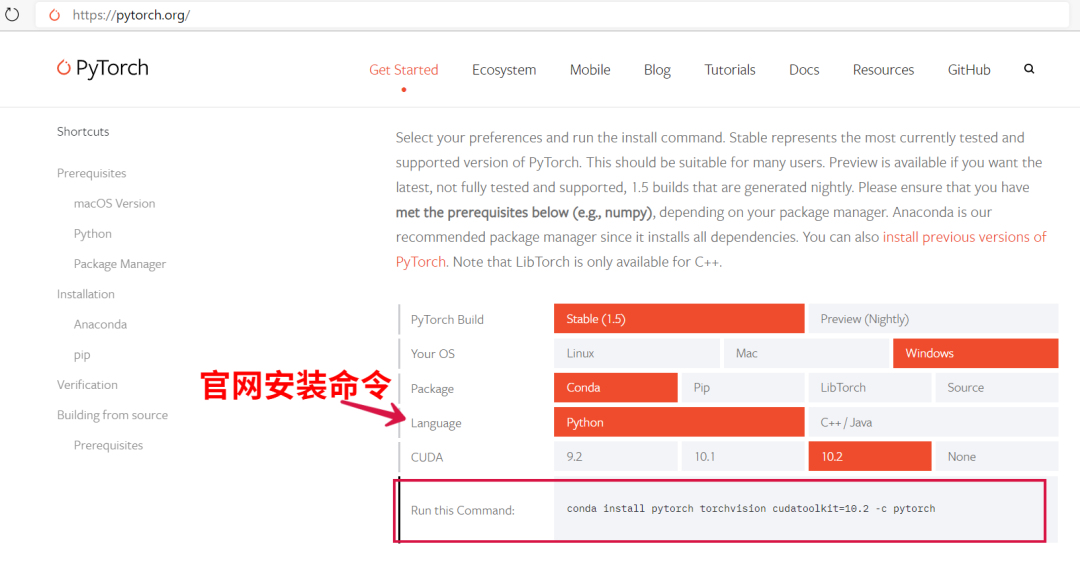
Task: Click the 'Package' row label
Action: tap(432, 388)
